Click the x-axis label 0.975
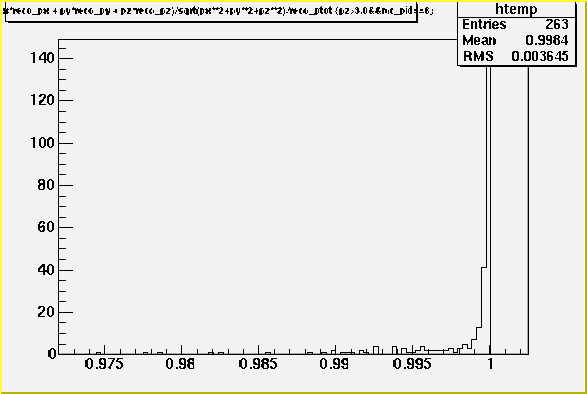 104,364
